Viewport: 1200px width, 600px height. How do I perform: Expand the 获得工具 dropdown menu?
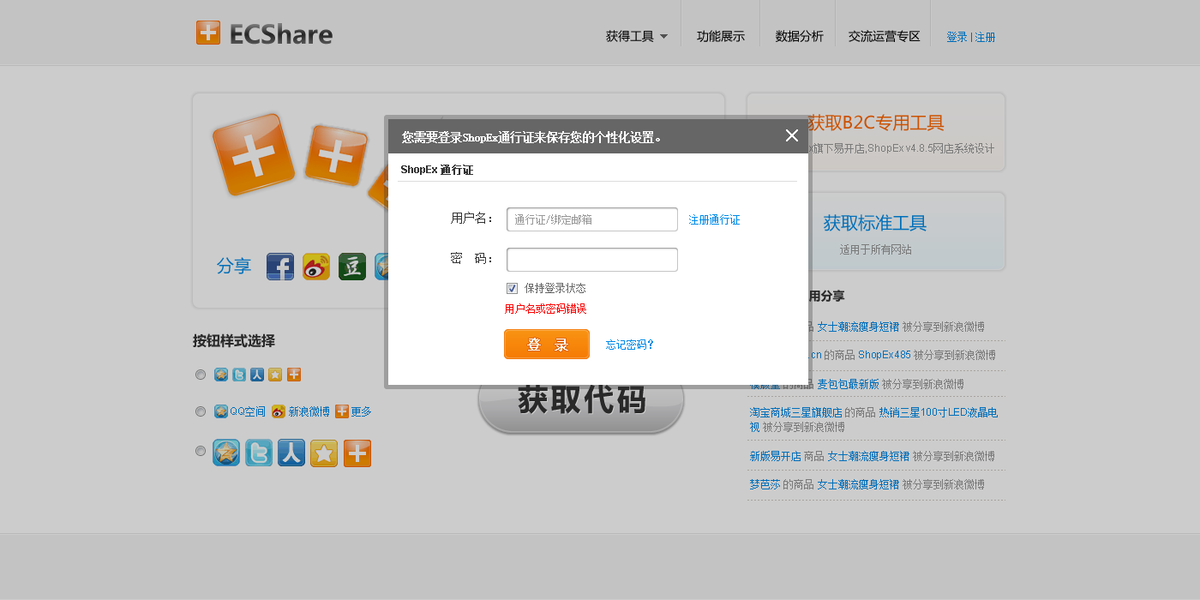[636, 37]
